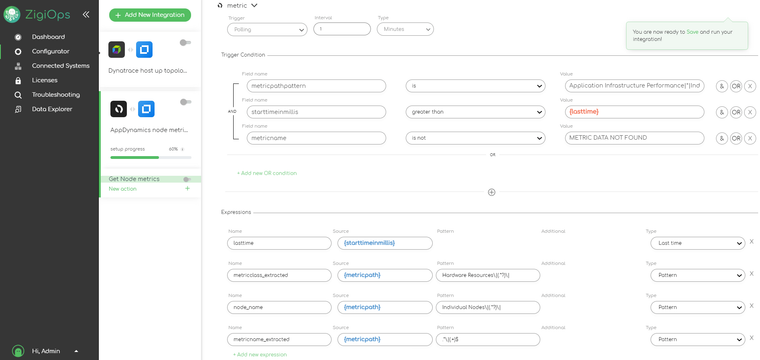Add OR condition on metricname row
Screen dimensions: 760x360
[x=736, y=138]
